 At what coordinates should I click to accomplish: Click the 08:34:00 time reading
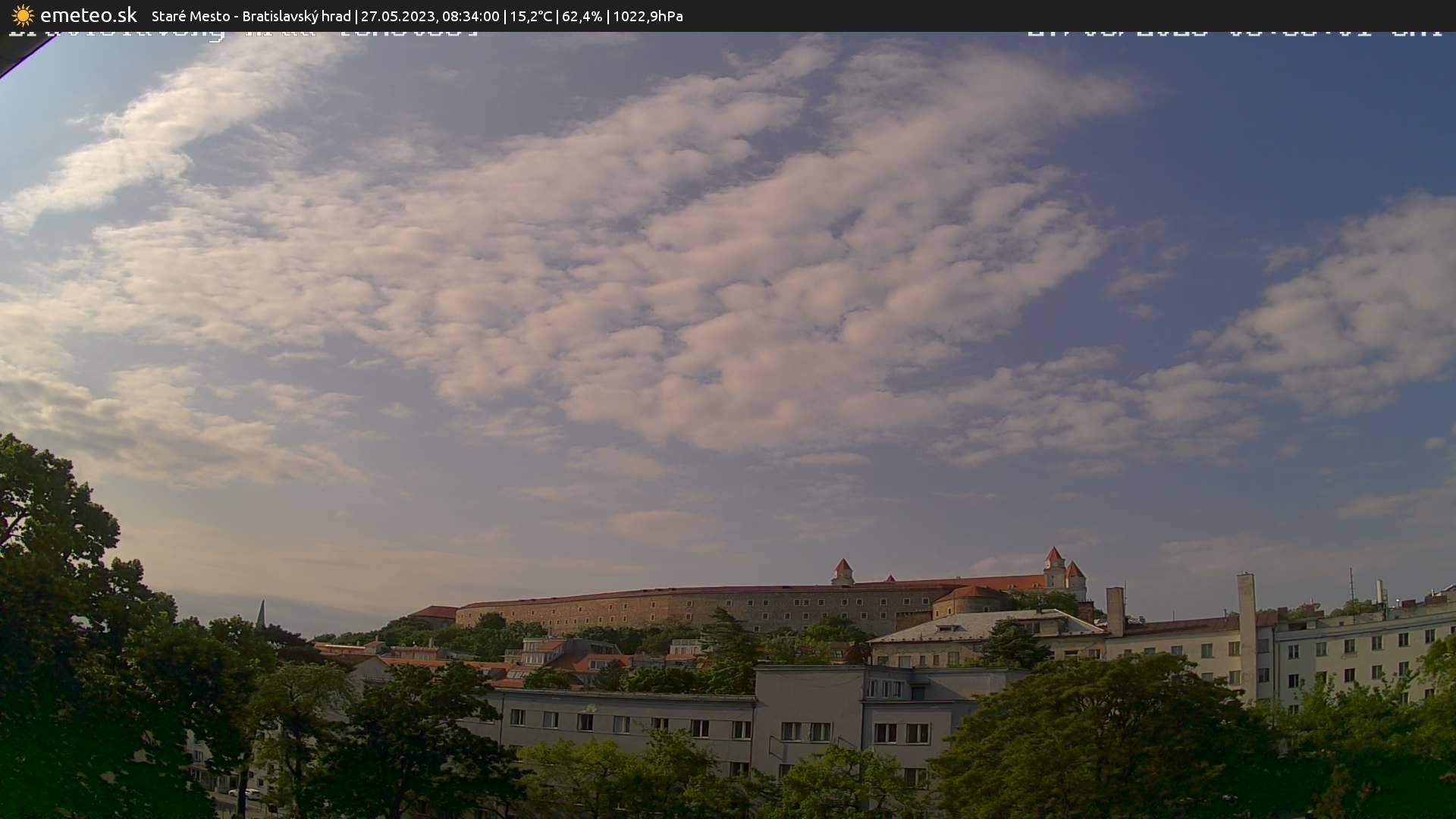(x=470, y=16)
